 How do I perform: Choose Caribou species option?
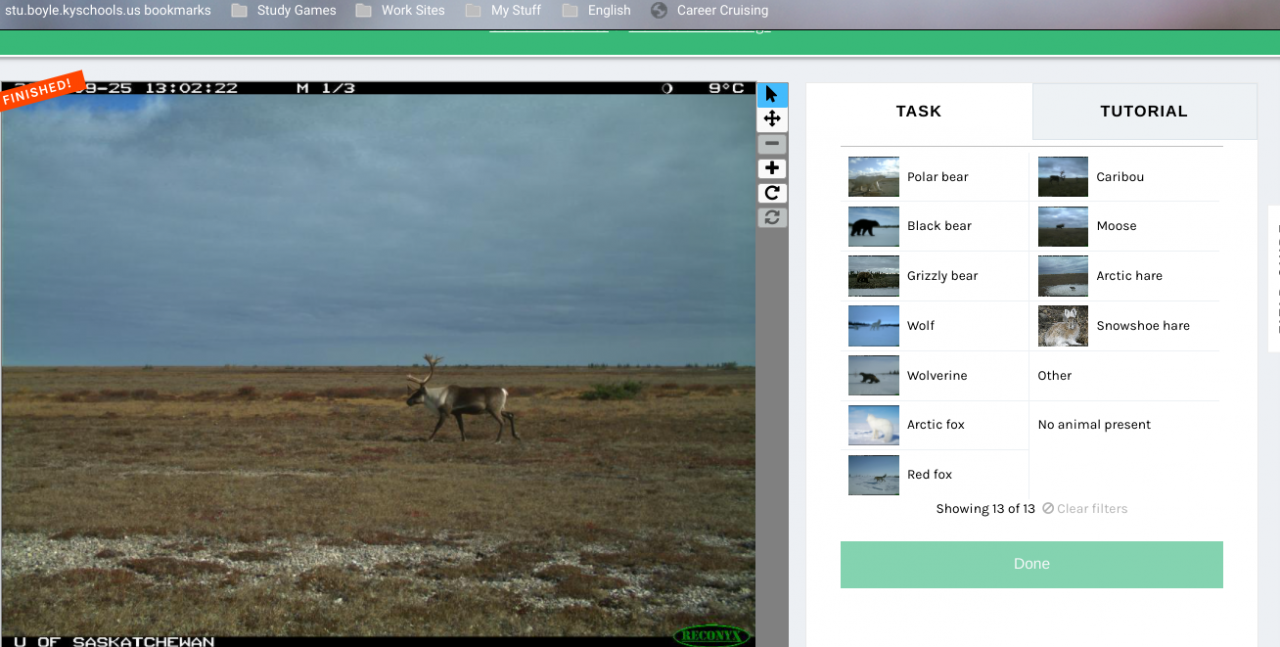click(1125, 177)
